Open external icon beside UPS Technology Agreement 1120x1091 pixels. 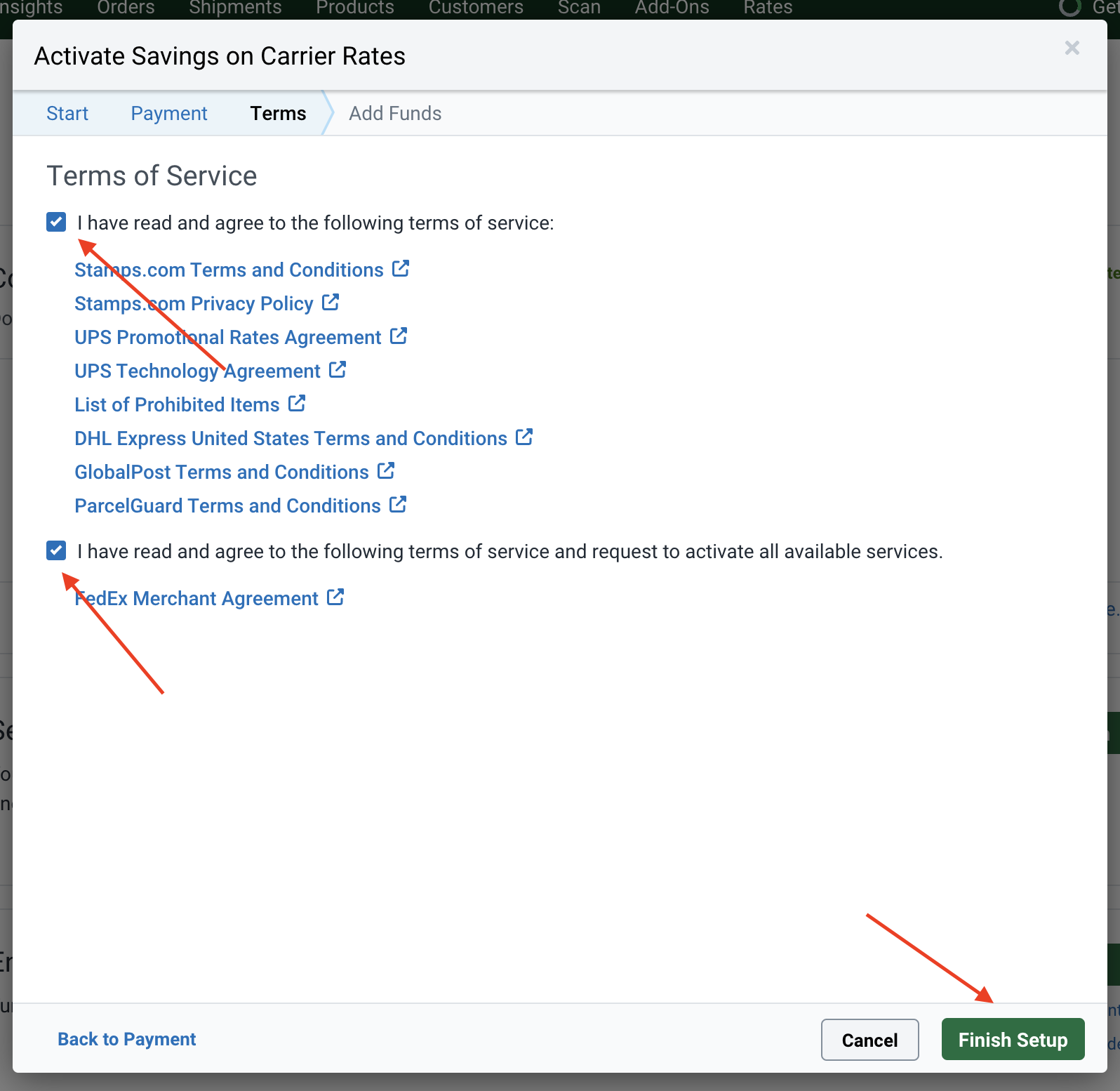click(x=338, y=370)
